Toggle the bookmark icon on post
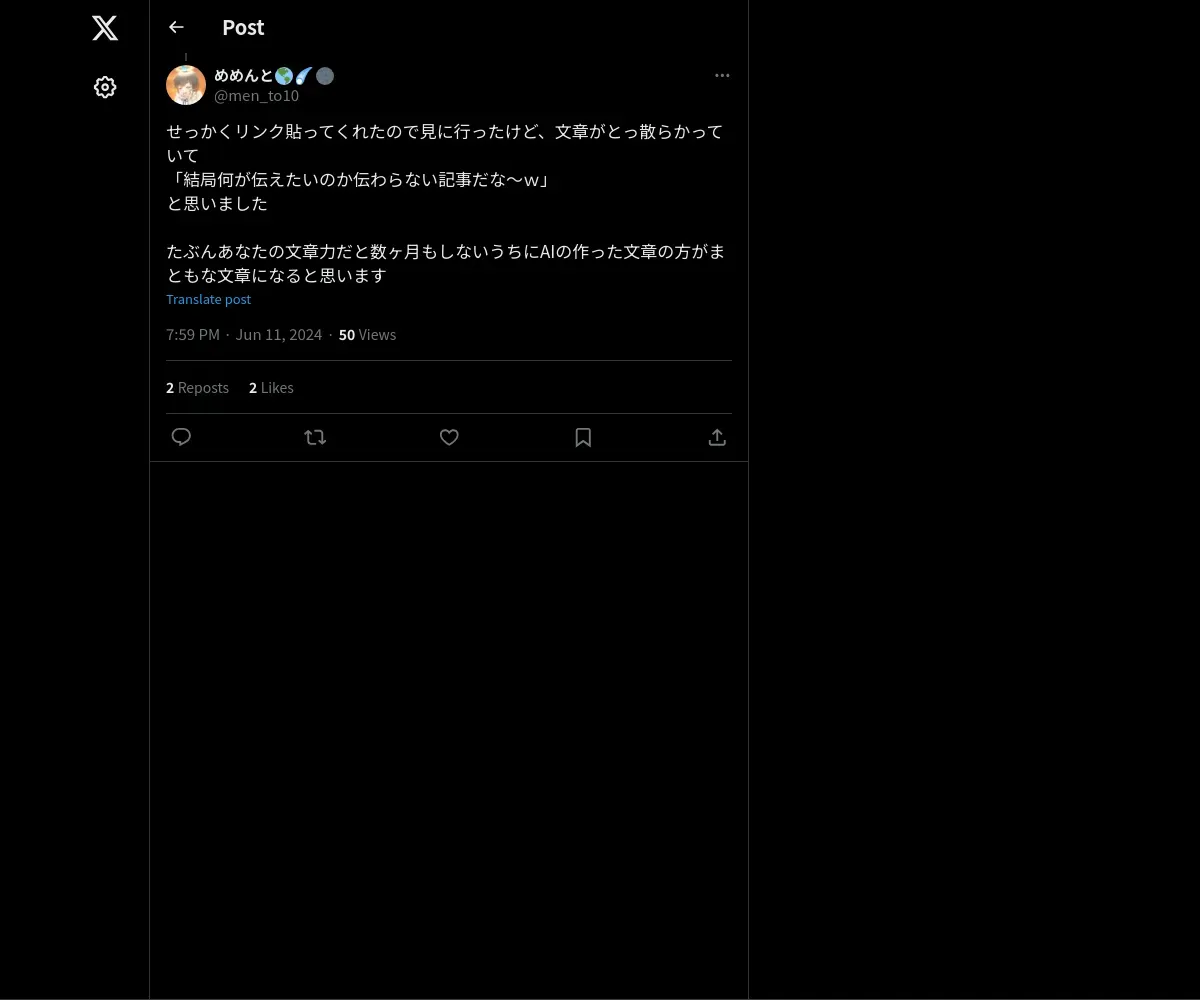1200x1000 pixels. click(x=583, y=437)
